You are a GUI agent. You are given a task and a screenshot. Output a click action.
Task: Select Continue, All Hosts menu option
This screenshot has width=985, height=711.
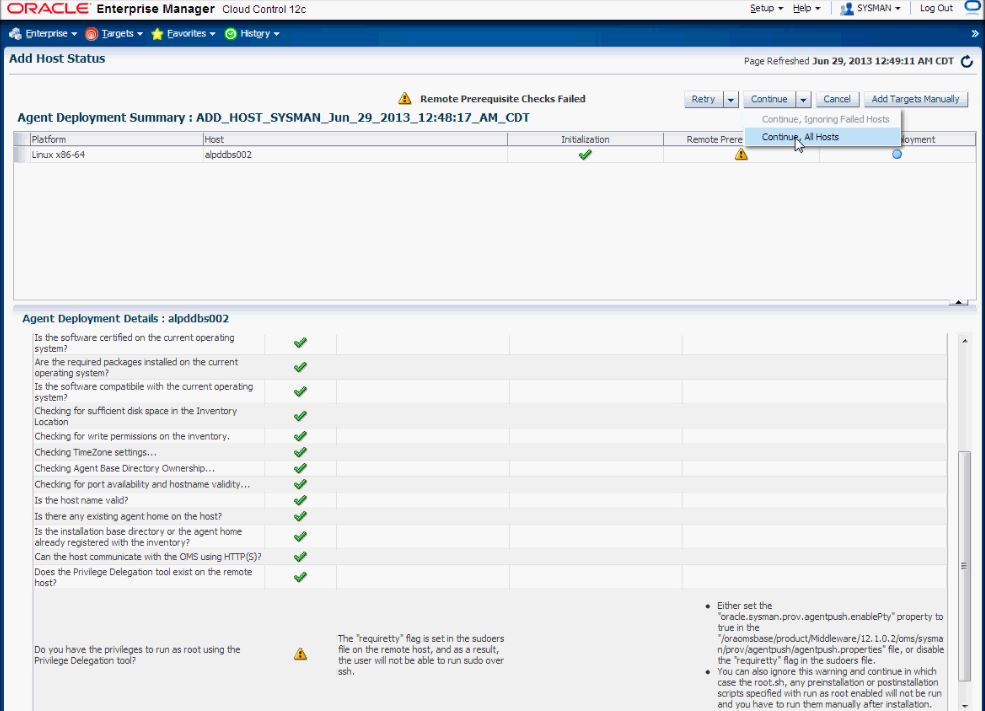coord(822,137)
